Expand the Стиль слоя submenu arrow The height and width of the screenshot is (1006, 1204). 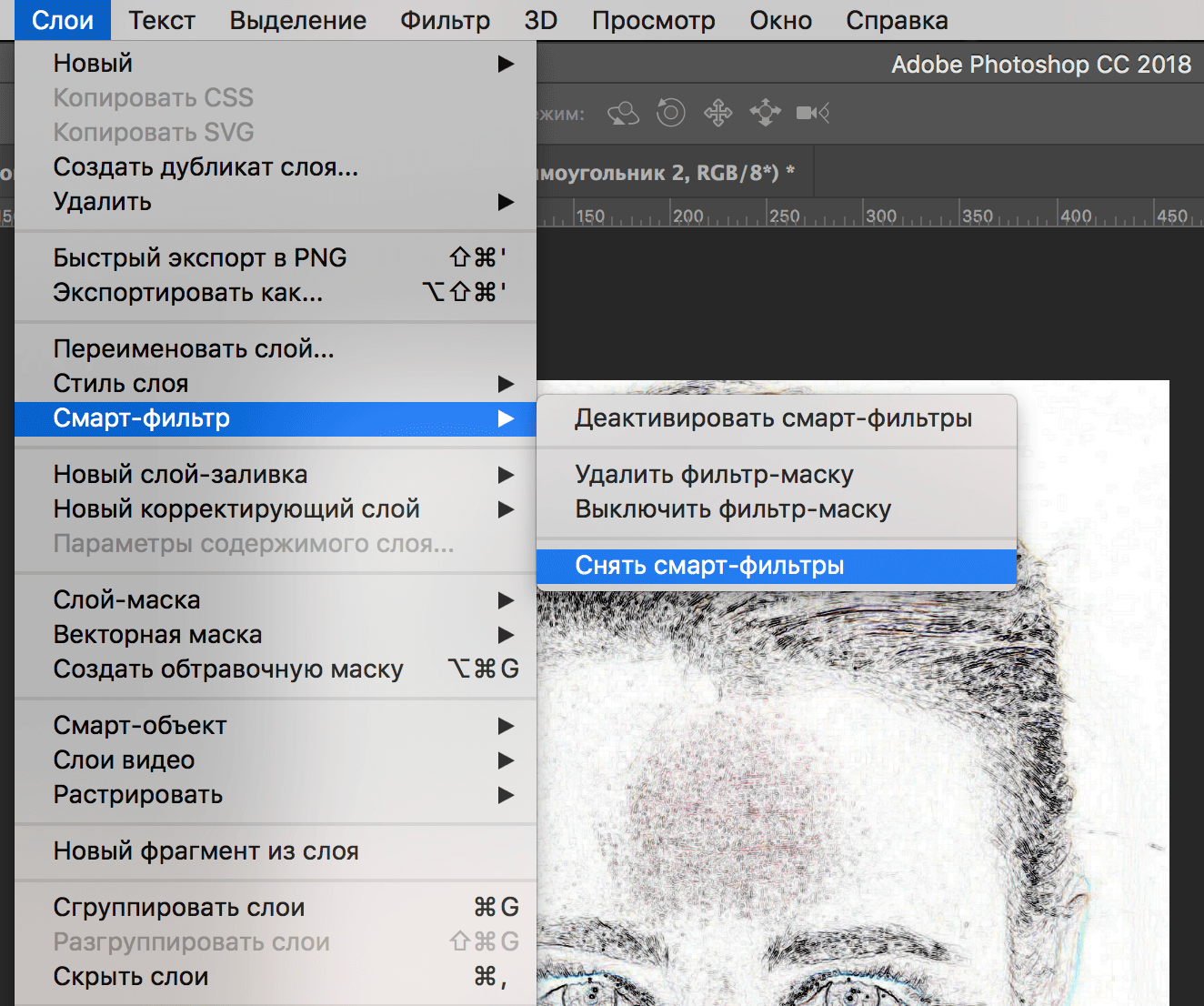tap(507, 384)
